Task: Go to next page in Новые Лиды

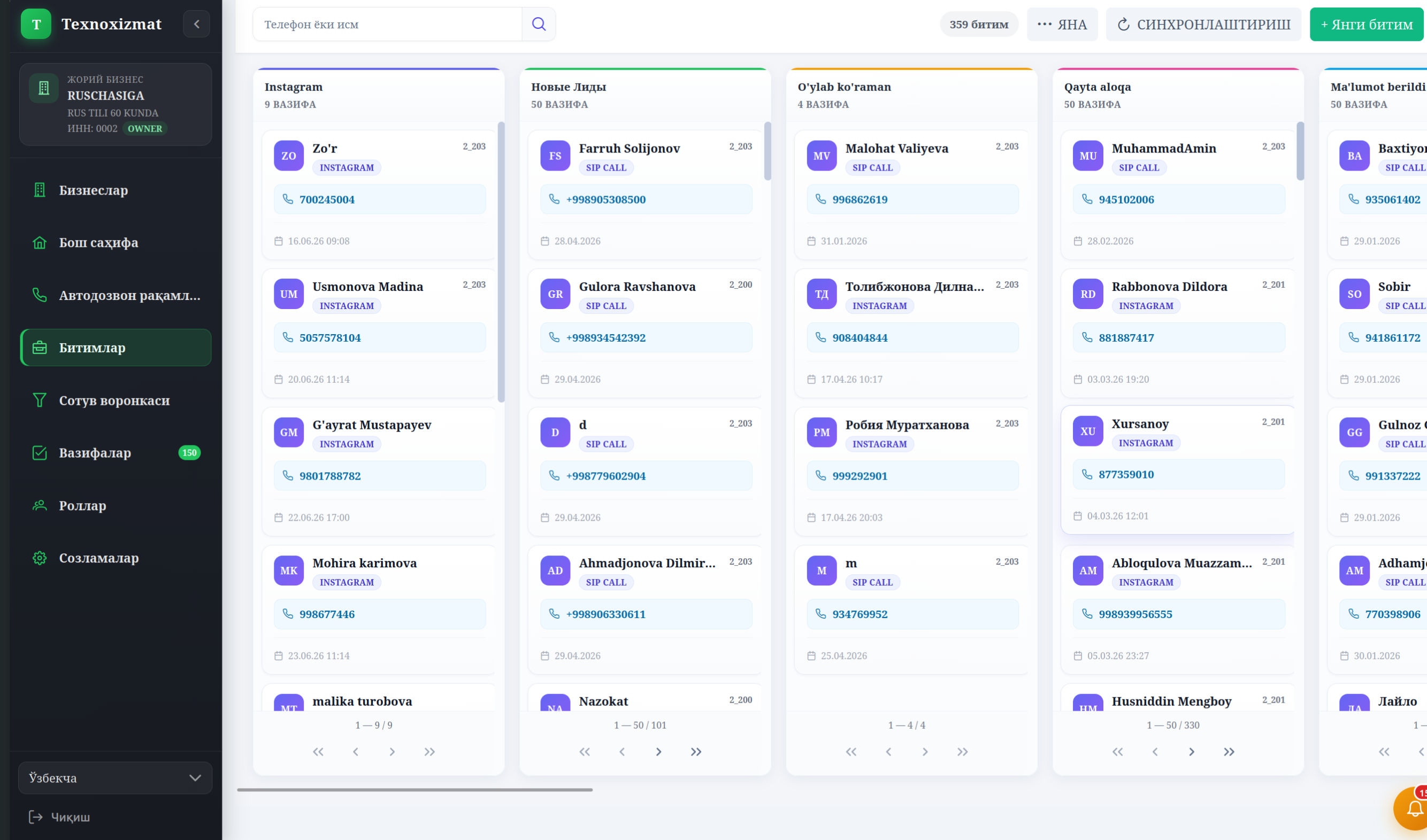Action: coord(658,752)
